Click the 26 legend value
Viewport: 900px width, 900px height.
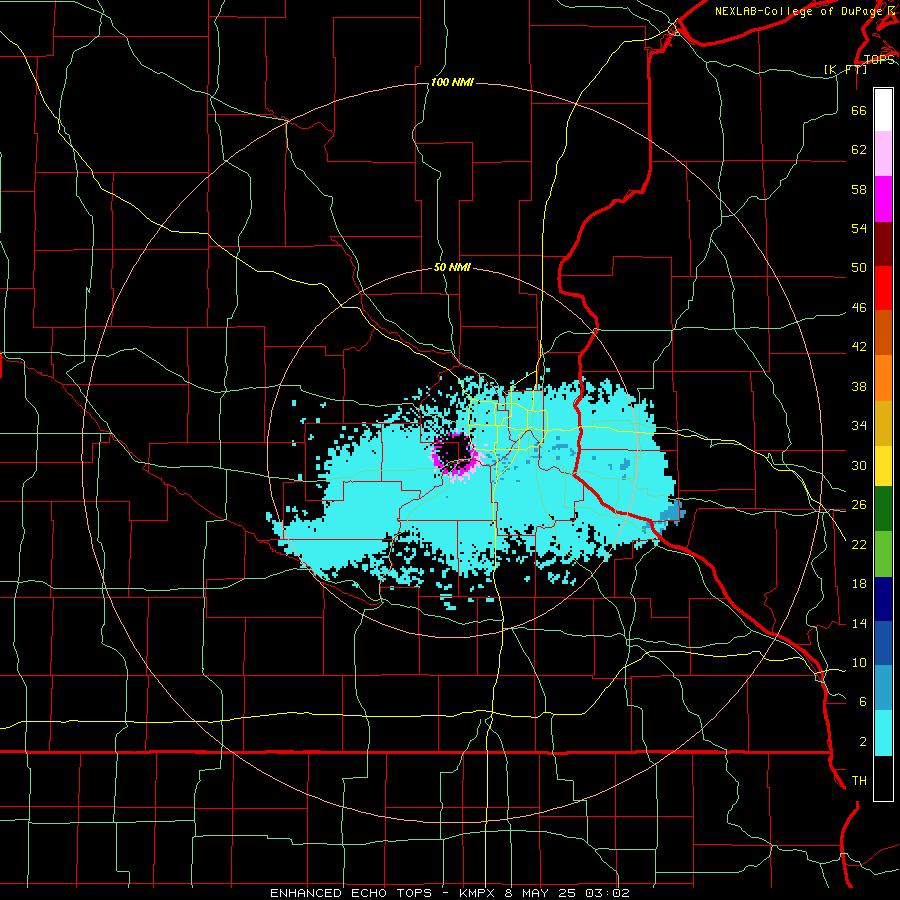(859, 505)
